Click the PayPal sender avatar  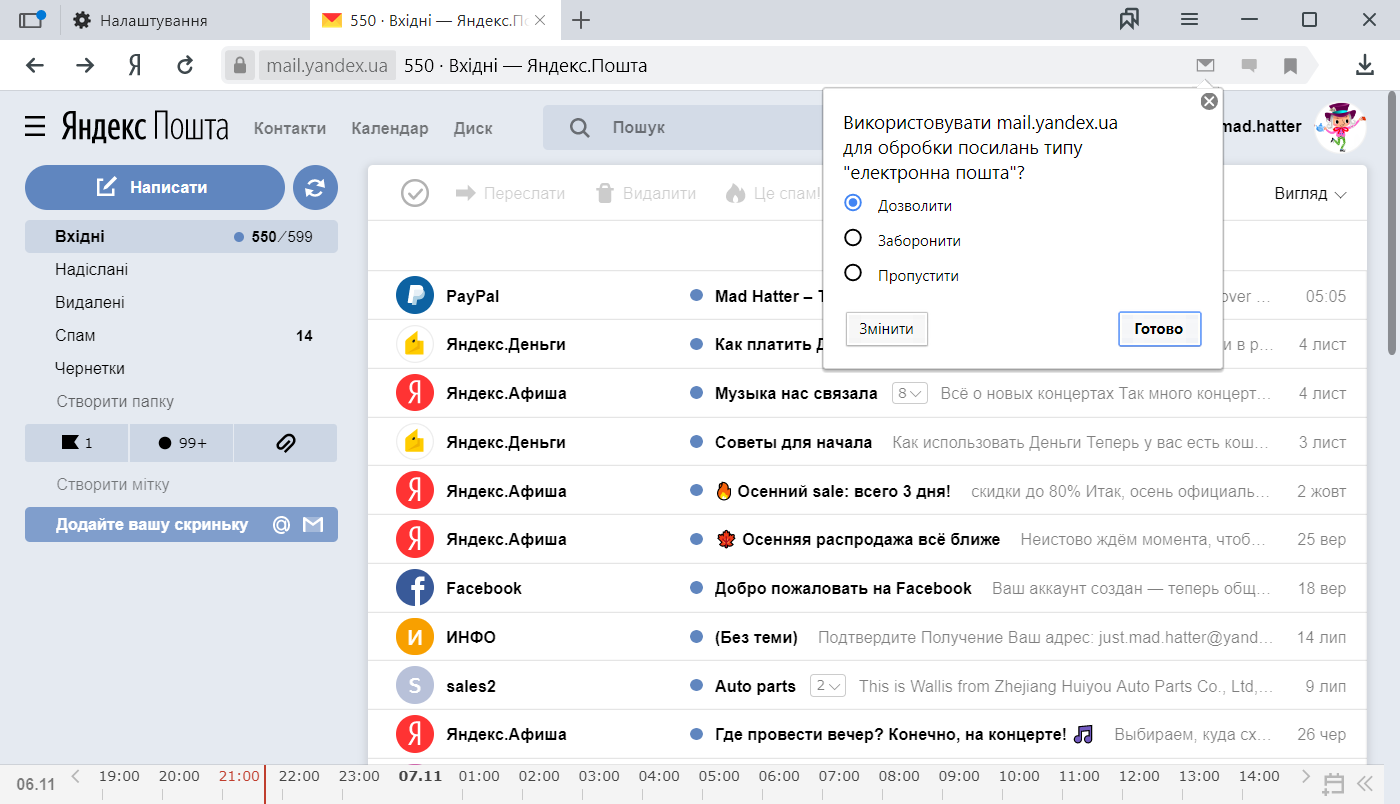coord(415,296)
